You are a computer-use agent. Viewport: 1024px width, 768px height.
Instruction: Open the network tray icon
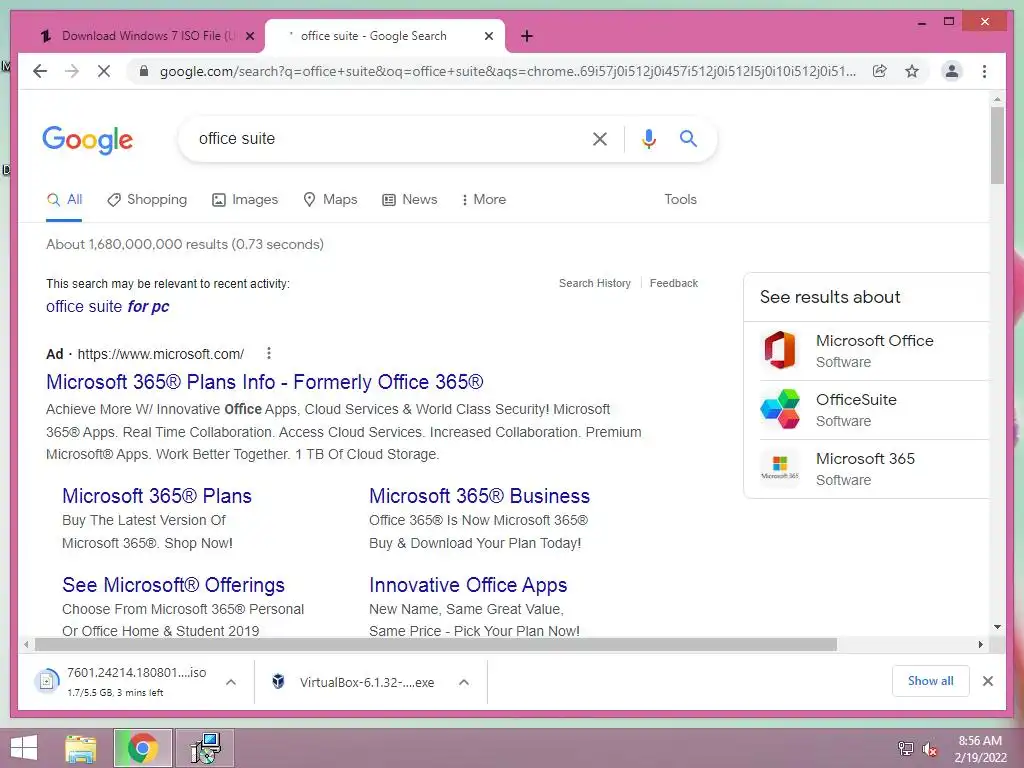pos(905,749)
